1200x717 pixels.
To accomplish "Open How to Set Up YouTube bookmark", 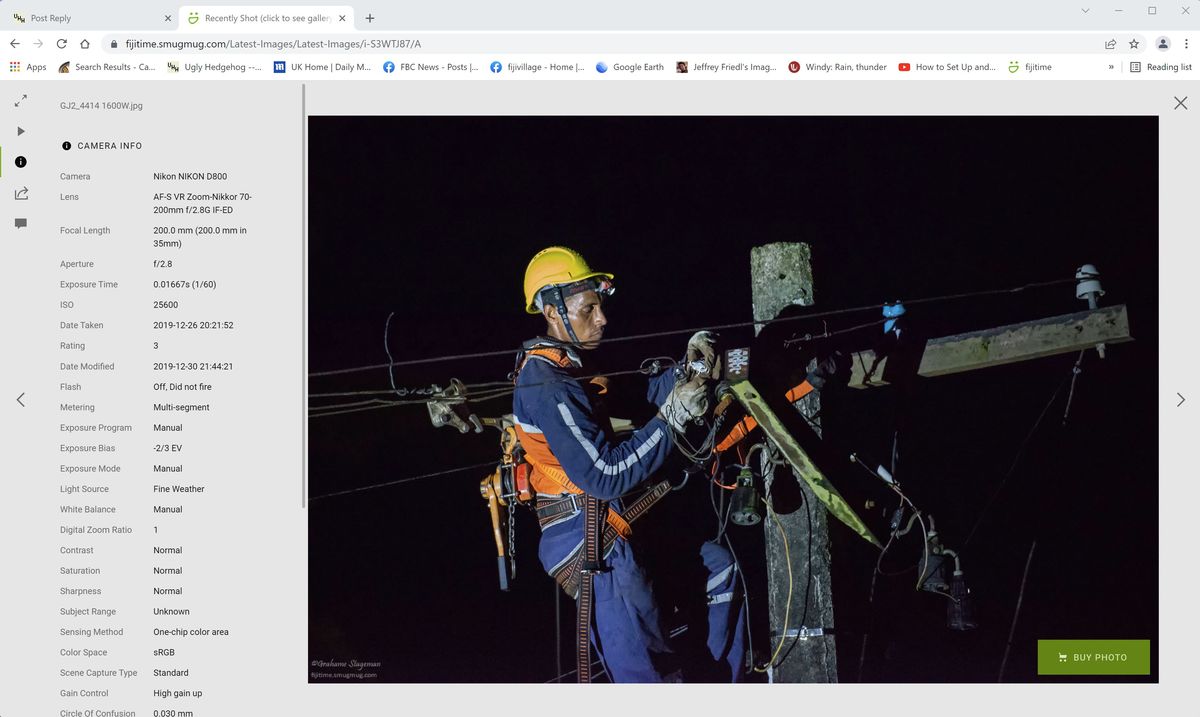I will point(947,67).
